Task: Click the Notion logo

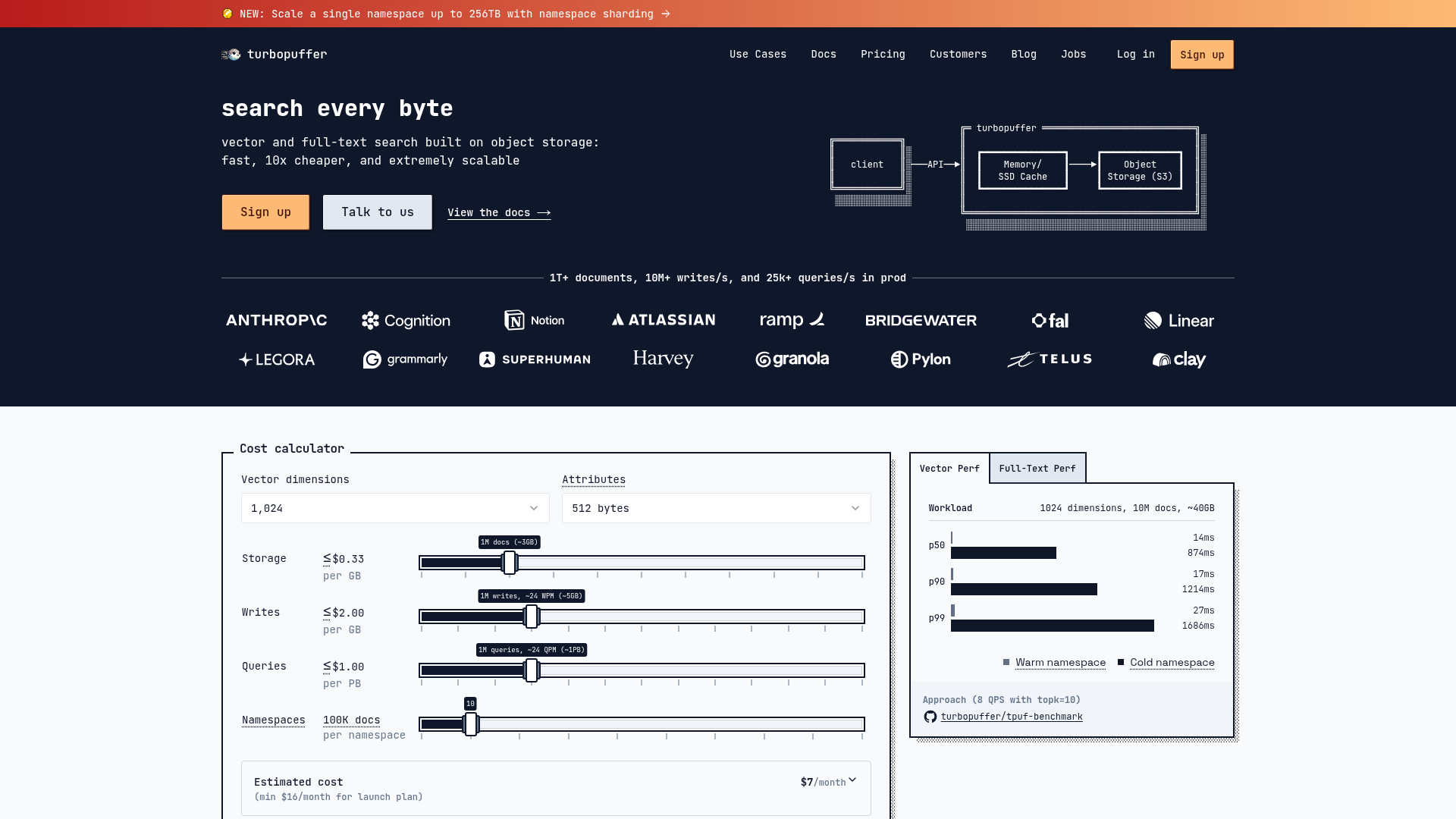Action: [x=535, y=320]
